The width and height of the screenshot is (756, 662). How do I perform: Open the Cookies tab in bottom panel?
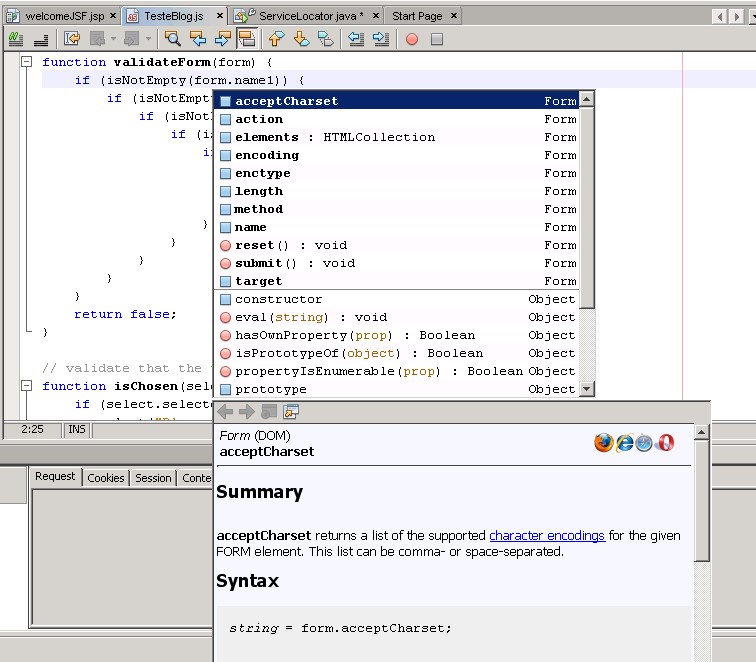click(x=106, y=478)
